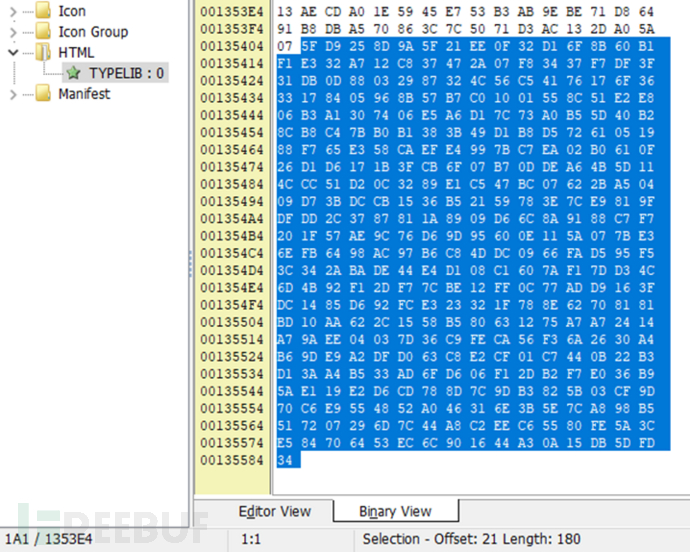Click unselected byte 07 in row 00135404

pos(285,46)
